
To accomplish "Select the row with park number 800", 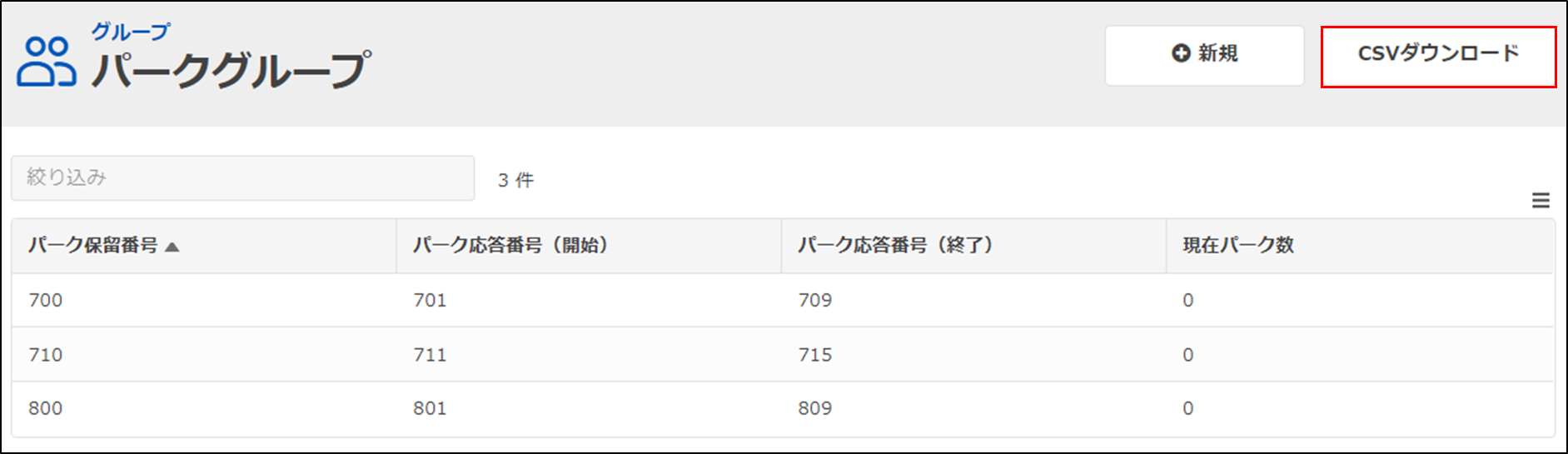I will [783, 409].
